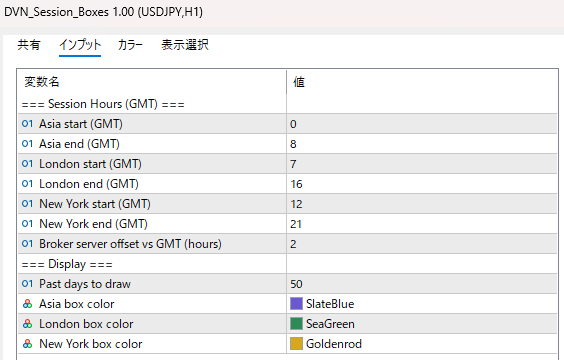
Task: Click the integer icon beside London end (GMT)
Action: pyautogui.click(x=27, y=184)
